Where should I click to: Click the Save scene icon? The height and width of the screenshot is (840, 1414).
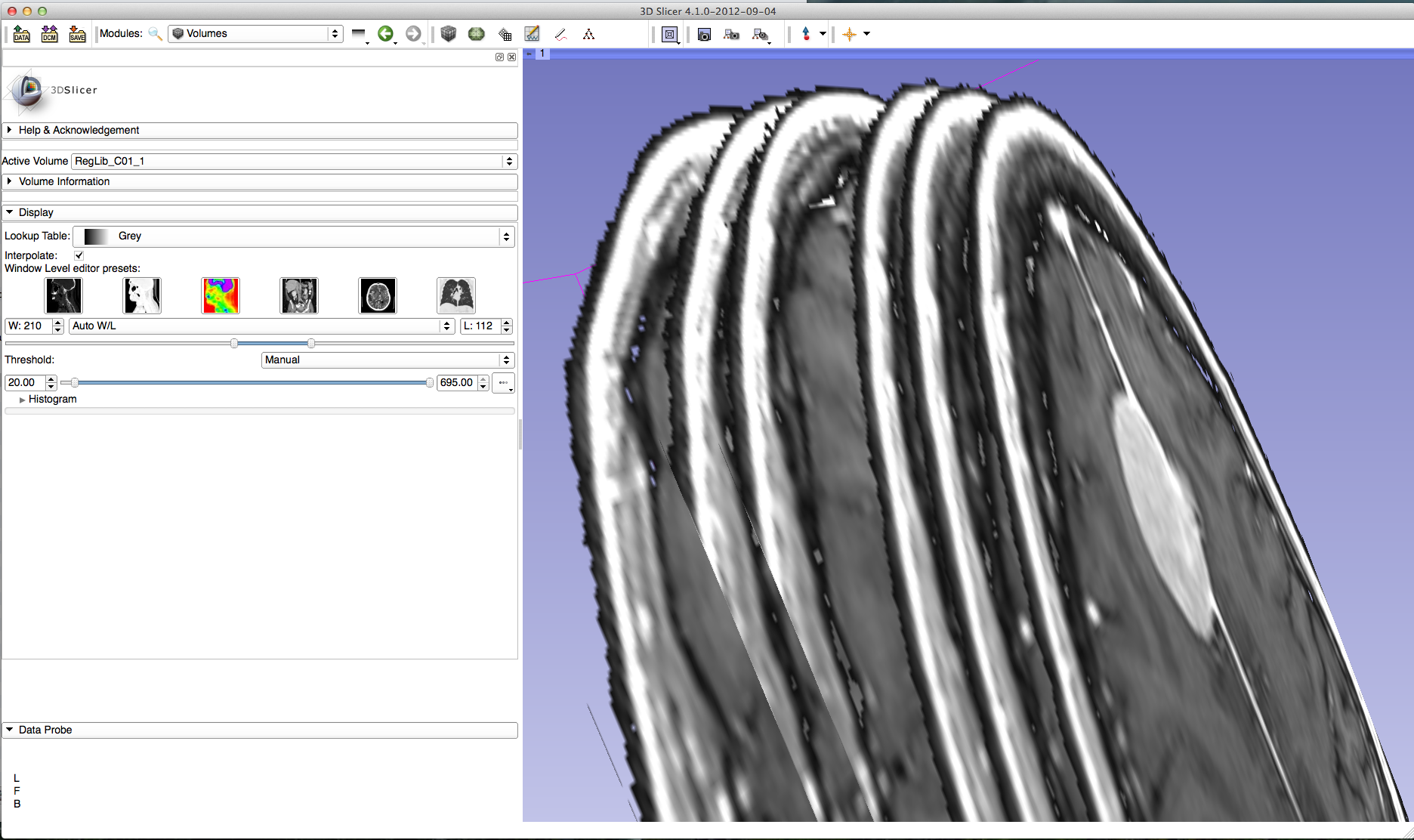tap(77, 34)
